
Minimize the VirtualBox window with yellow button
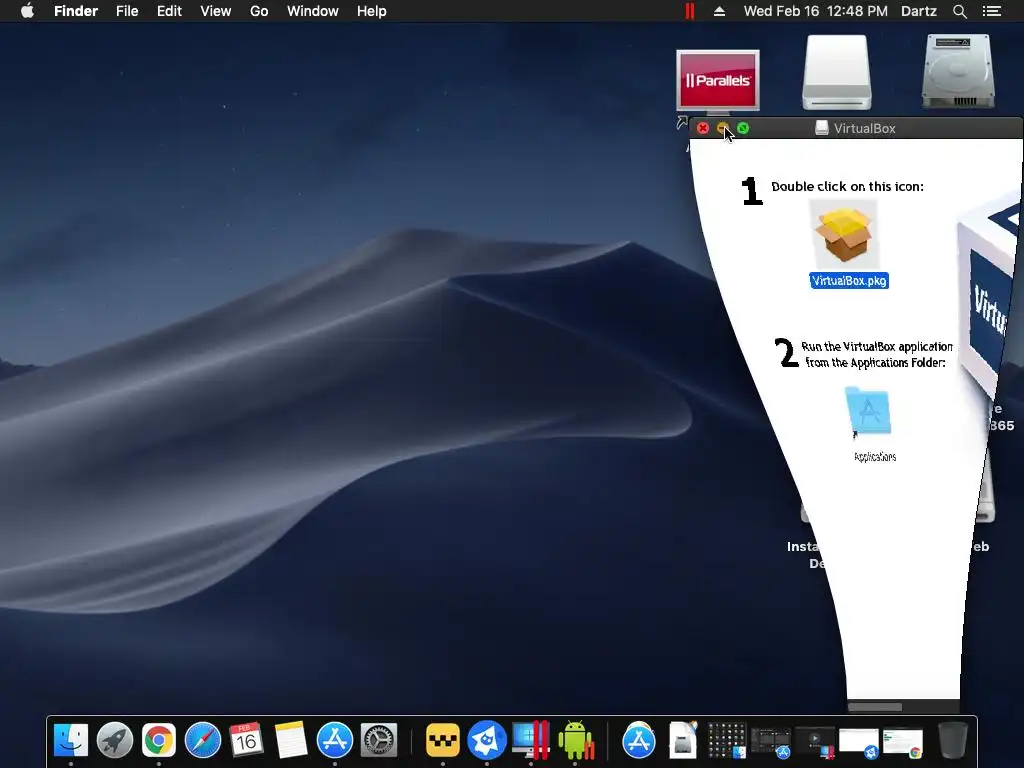coord(722,128)
